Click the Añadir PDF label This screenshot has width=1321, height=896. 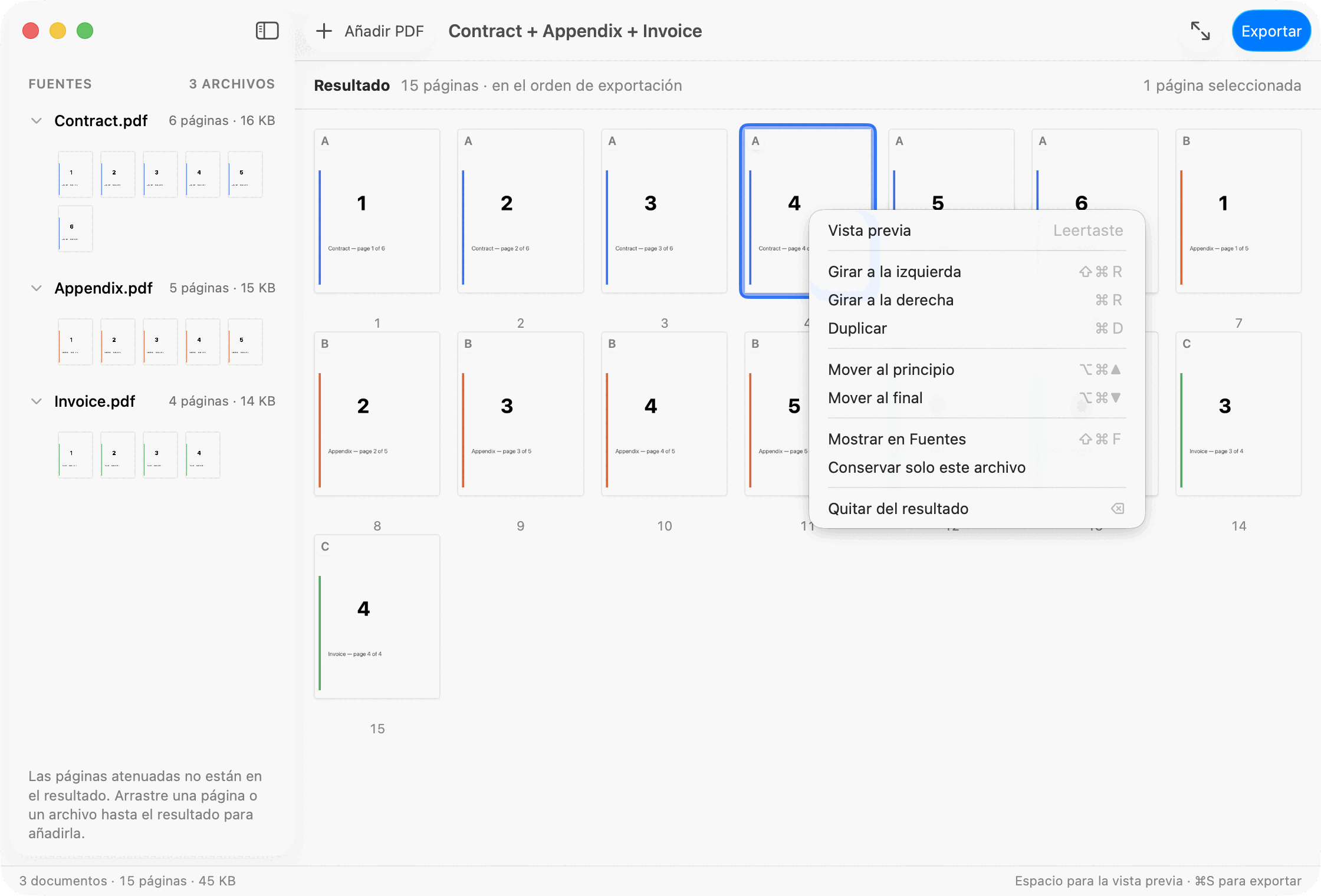384,31
